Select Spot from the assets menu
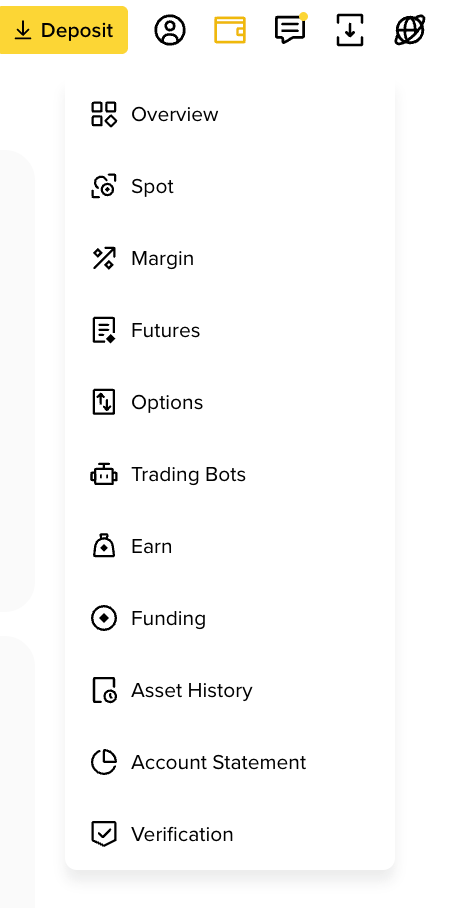Viewport: 454px width, 908px height. 230,186
